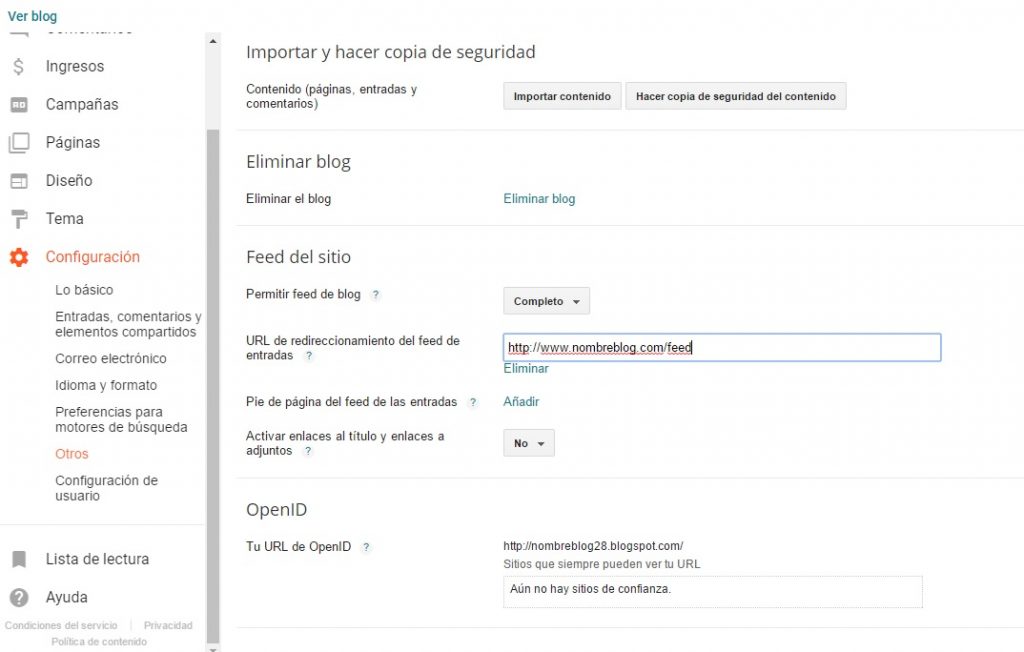Screen dimensions: 1024x652
Task: Click help icon beside Tu URL de OpenID
Action: point(366,547)
